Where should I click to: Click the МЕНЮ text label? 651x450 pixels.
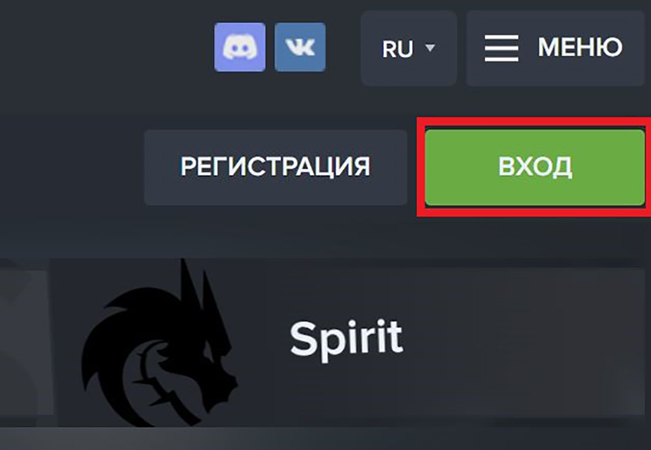pyautogui.click(x=580, y=47)
